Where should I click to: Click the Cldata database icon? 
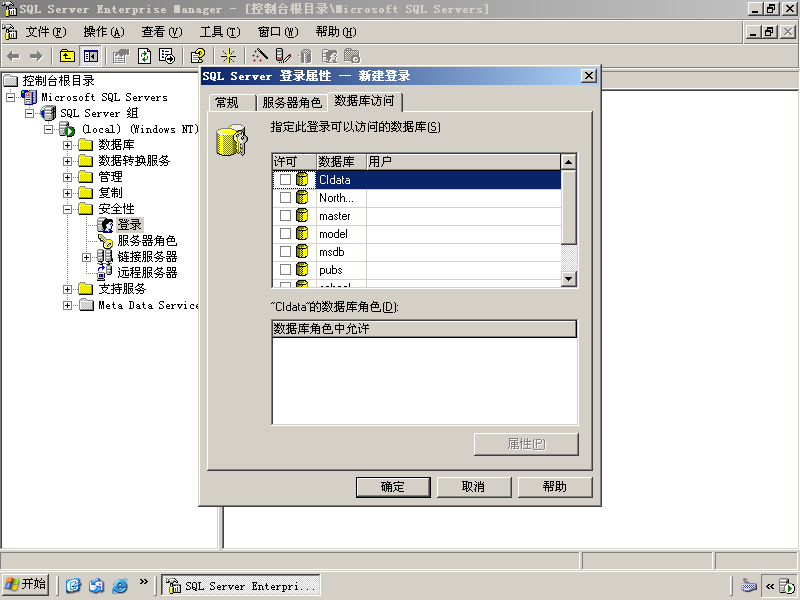[x=302, y=180]
